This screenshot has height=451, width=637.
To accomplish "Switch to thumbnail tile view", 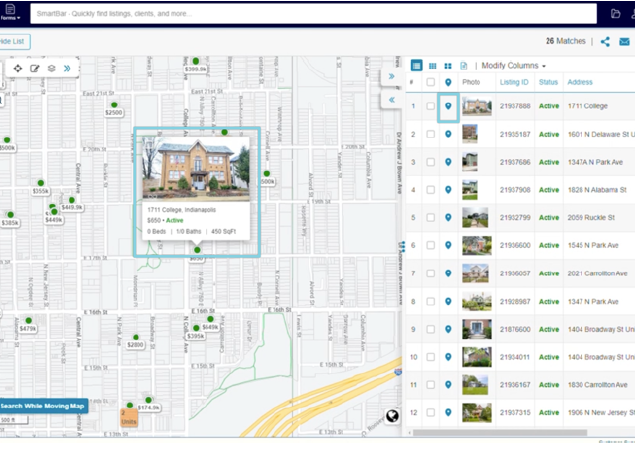I will 448,66.
